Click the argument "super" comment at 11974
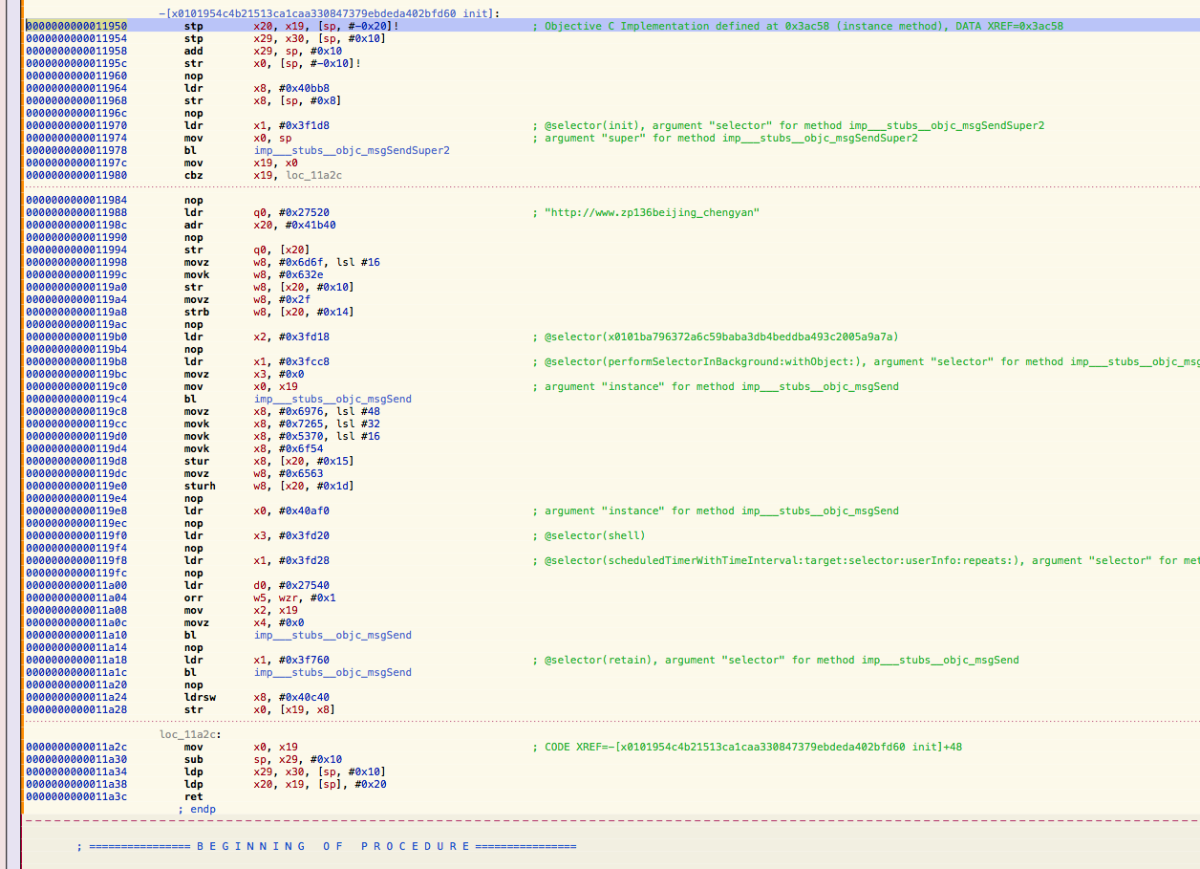The width and height of the screenshot is (1200, 869). [725, 138]
